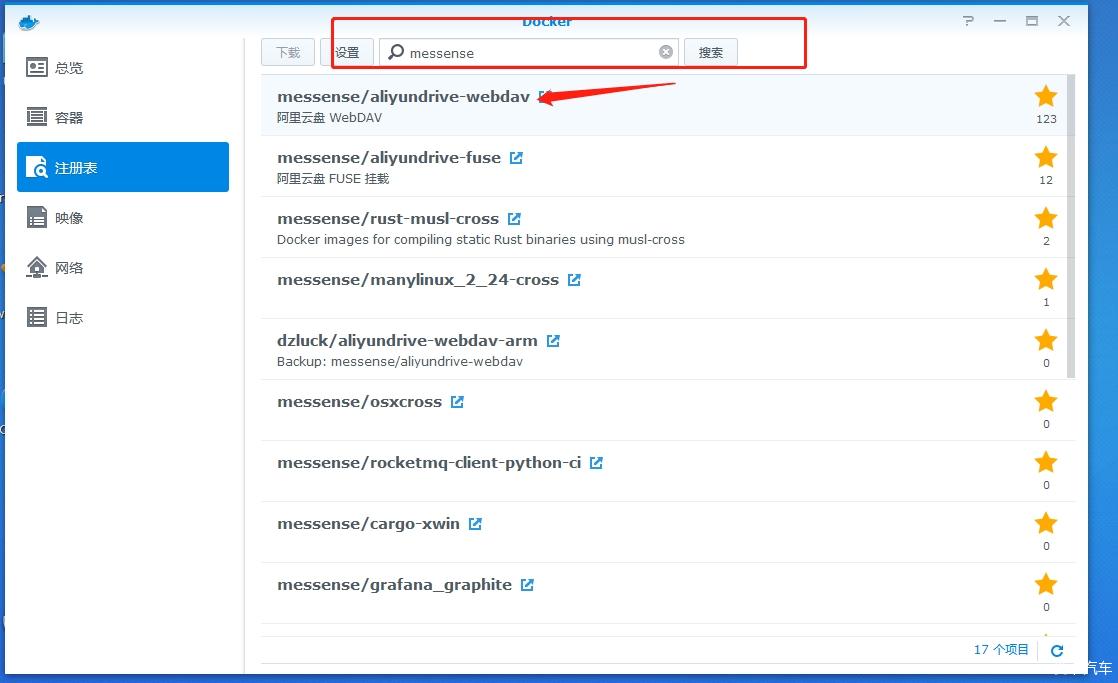1118x683 pixels.
Task: Open the 设置 settings button
Action: click(347, 52)
